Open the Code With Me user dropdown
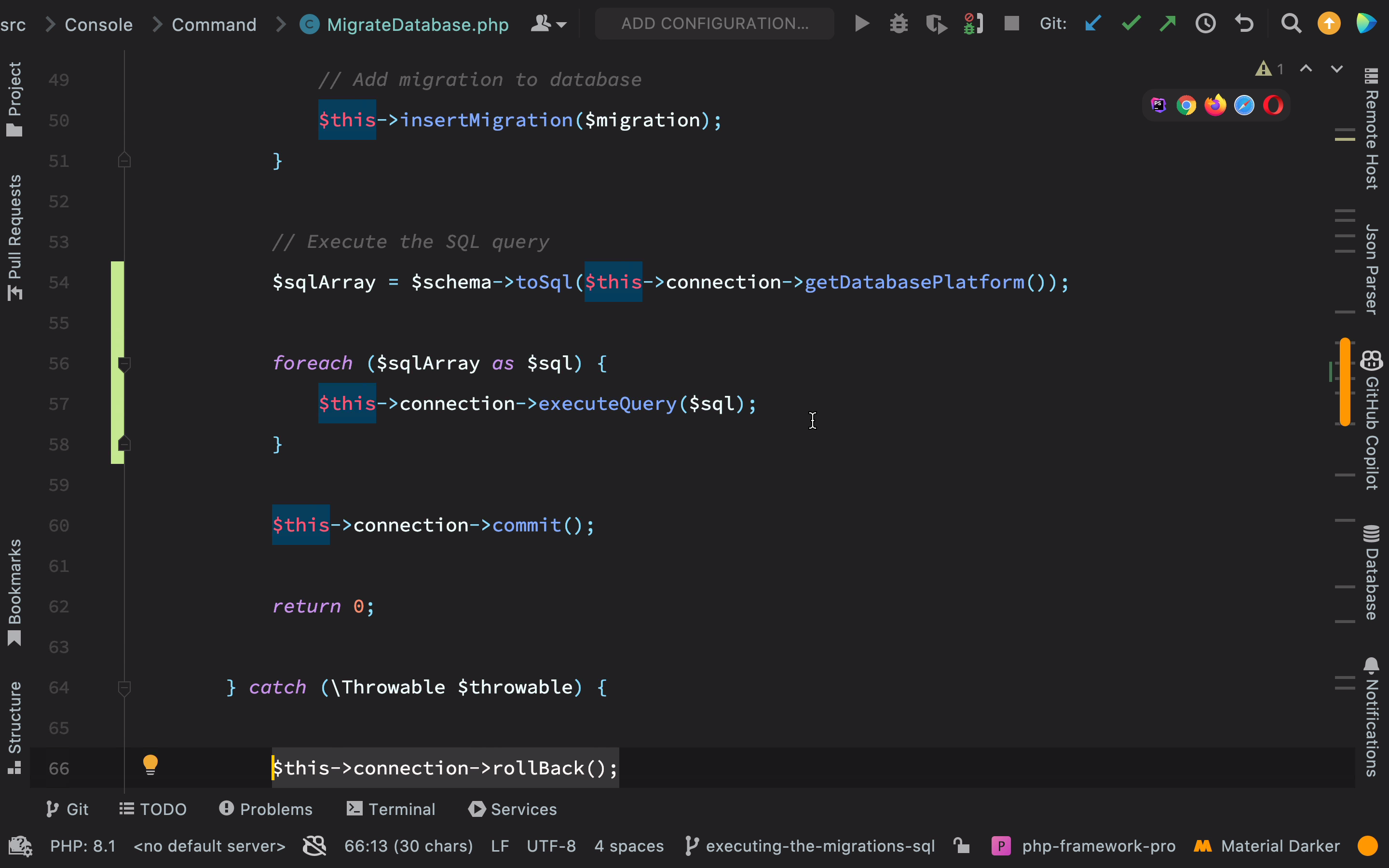Screen dimensions: 1389x868 click(548, 24)
